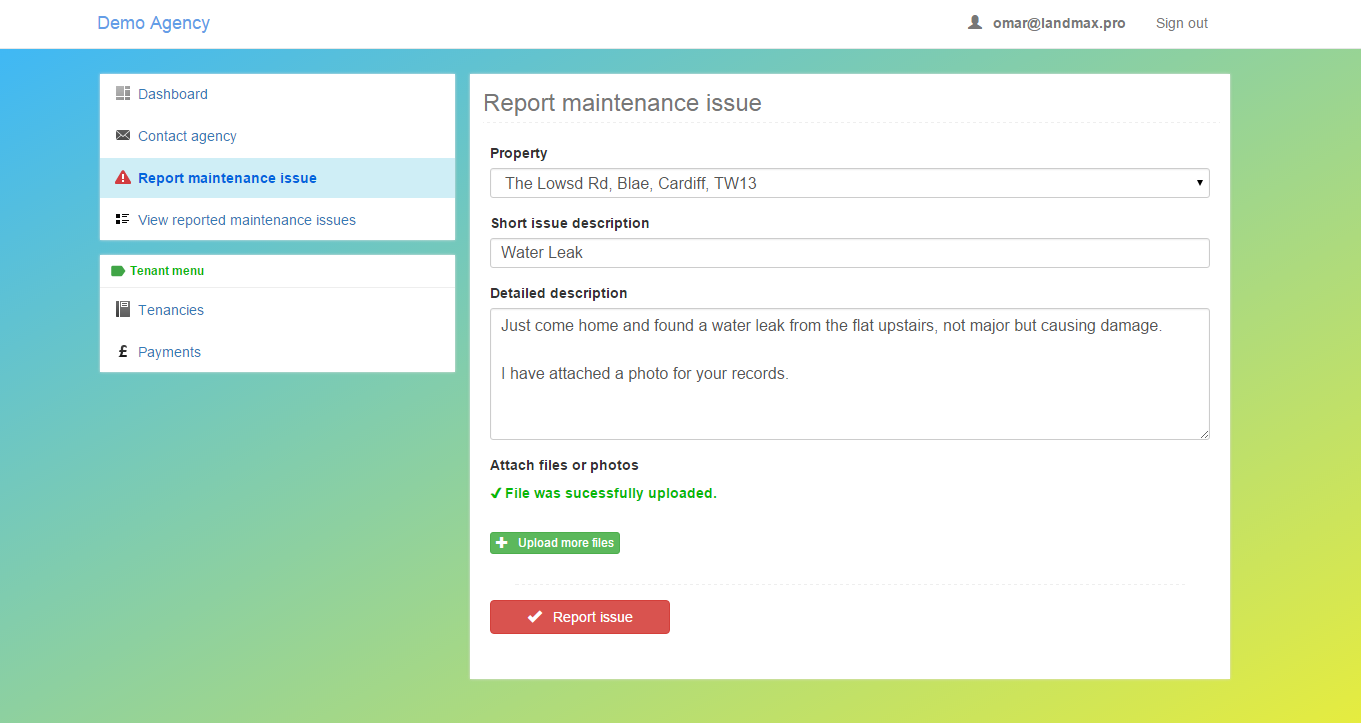Open the Property dropdown
This screenshot has width=1361, height=723.
pyautogui.click(x=848, y=183)
